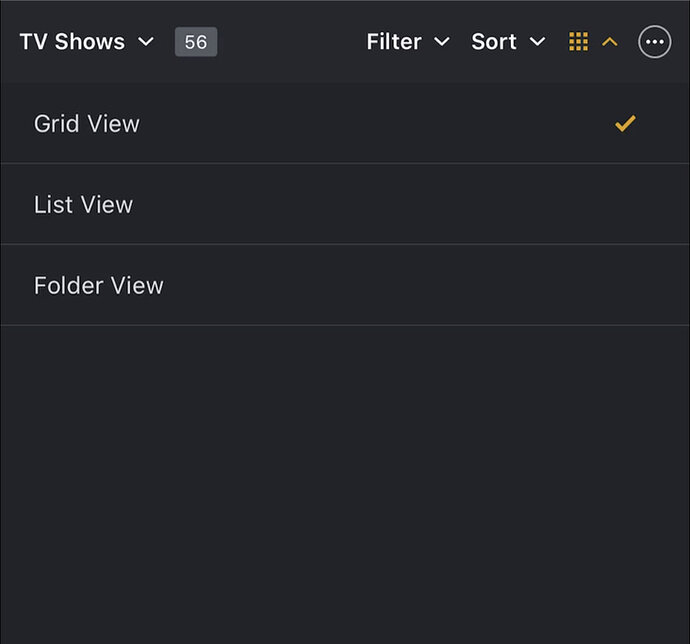Dismiss menu via empty area below Folder View
The height and width of the screenshot is (644, 690).
click(345, 480)
